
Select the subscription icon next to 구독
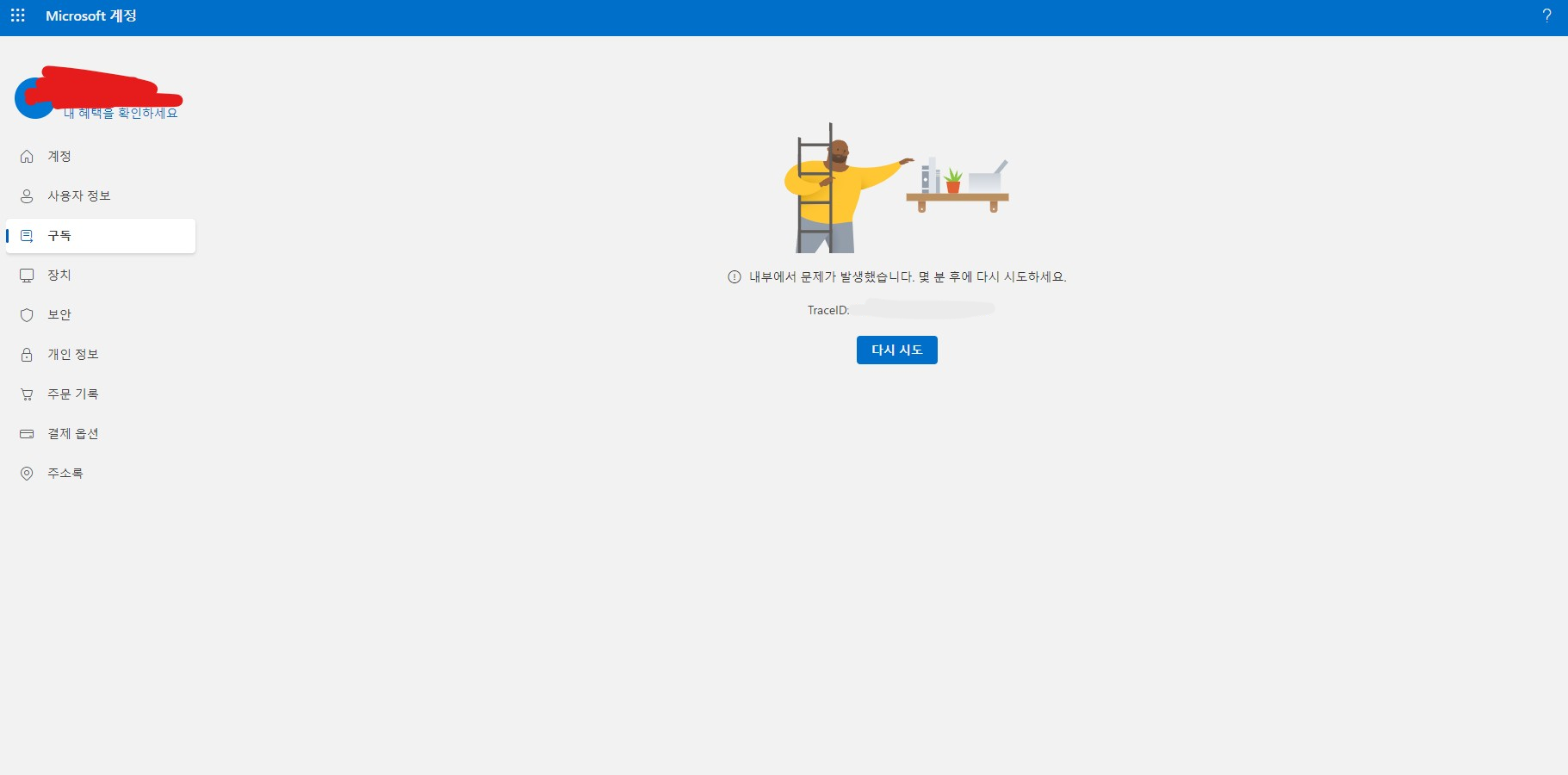tap(27, 235)
